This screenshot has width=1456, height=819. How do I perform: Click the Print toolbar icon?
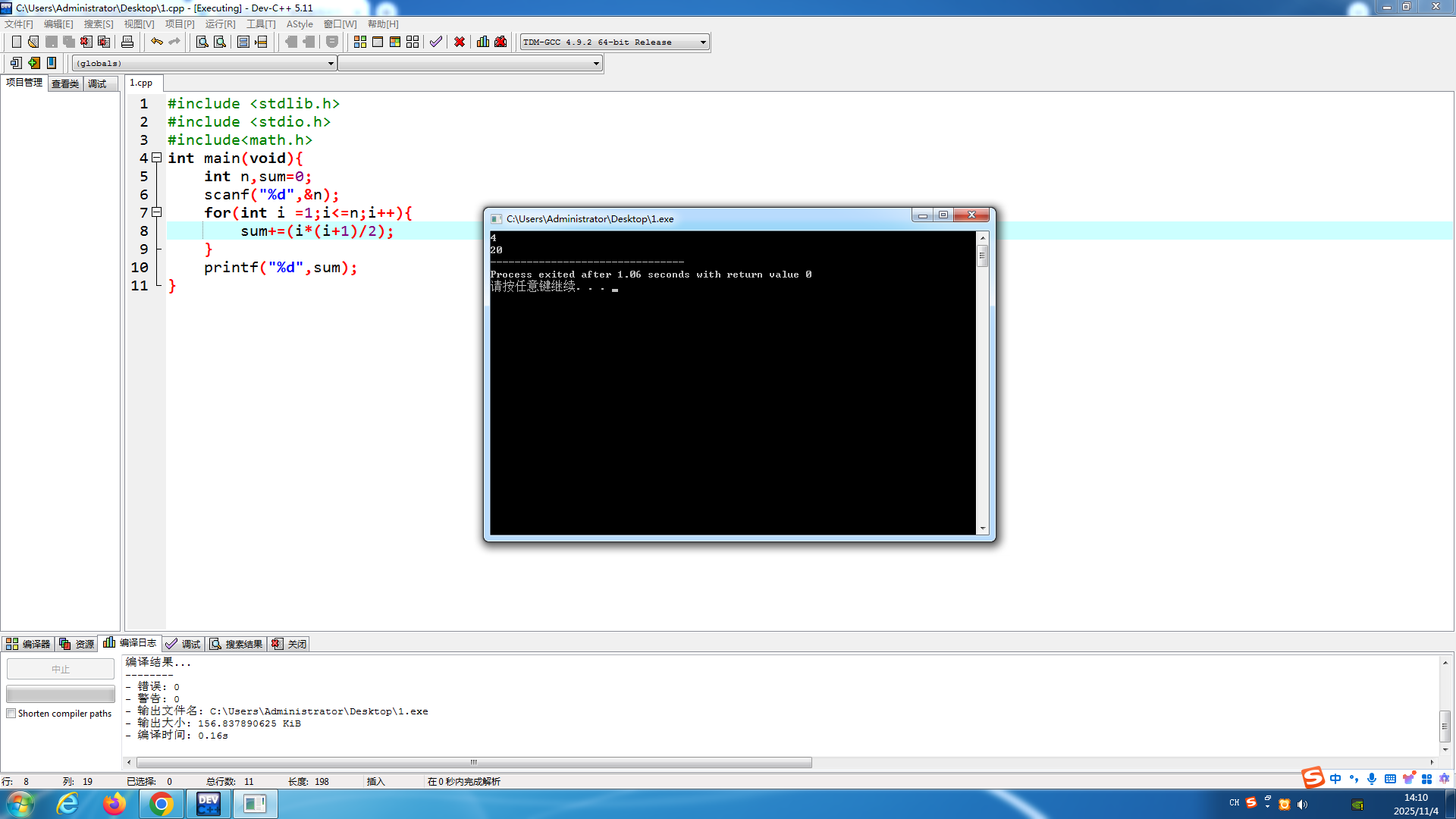(127, 42)
